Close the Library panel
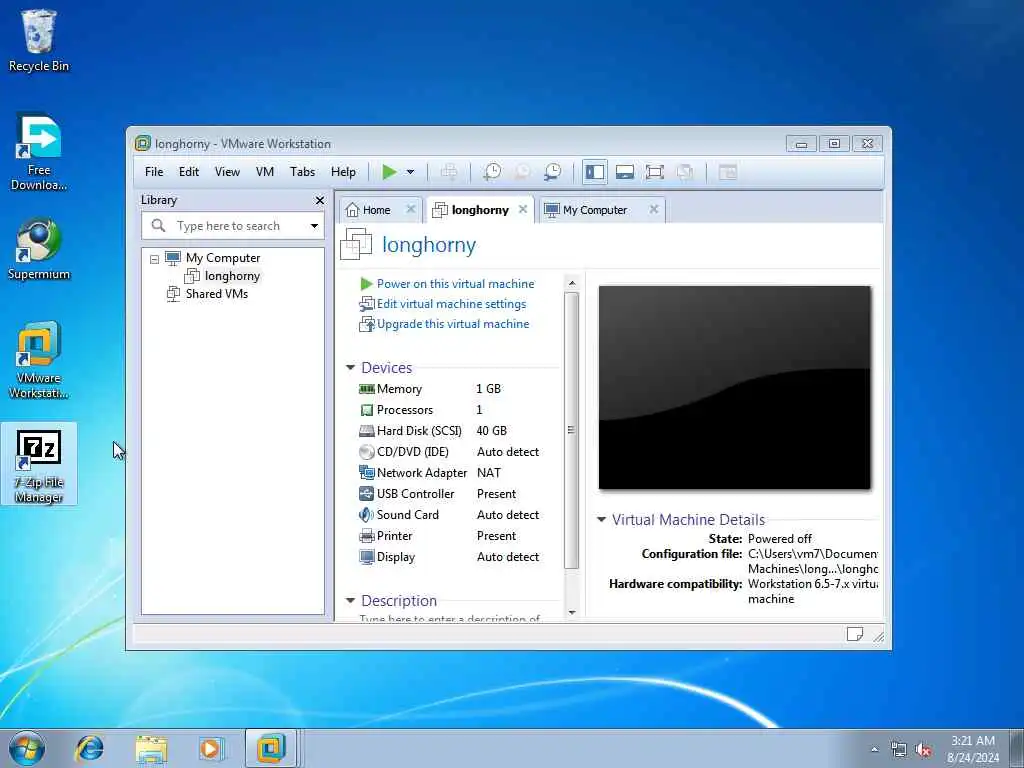Viewport: 1024px width, 768px height. pyautogui.click(x=319, y=200)
